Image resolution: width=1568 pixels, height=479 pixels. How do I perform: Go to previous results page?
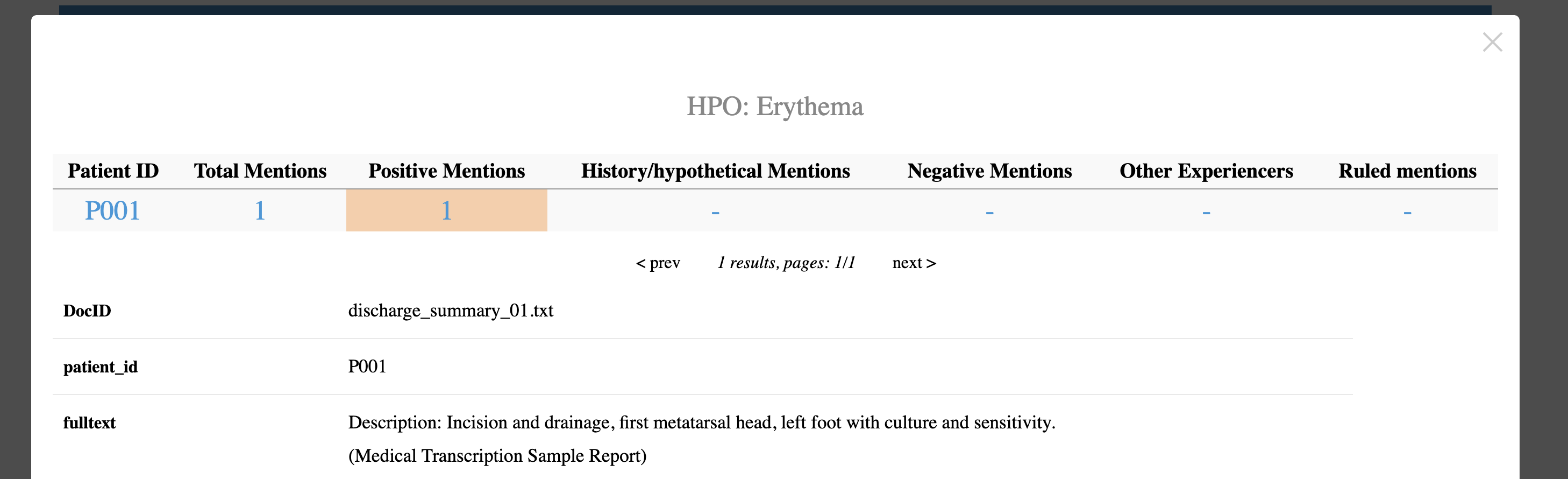click(658, 263)
